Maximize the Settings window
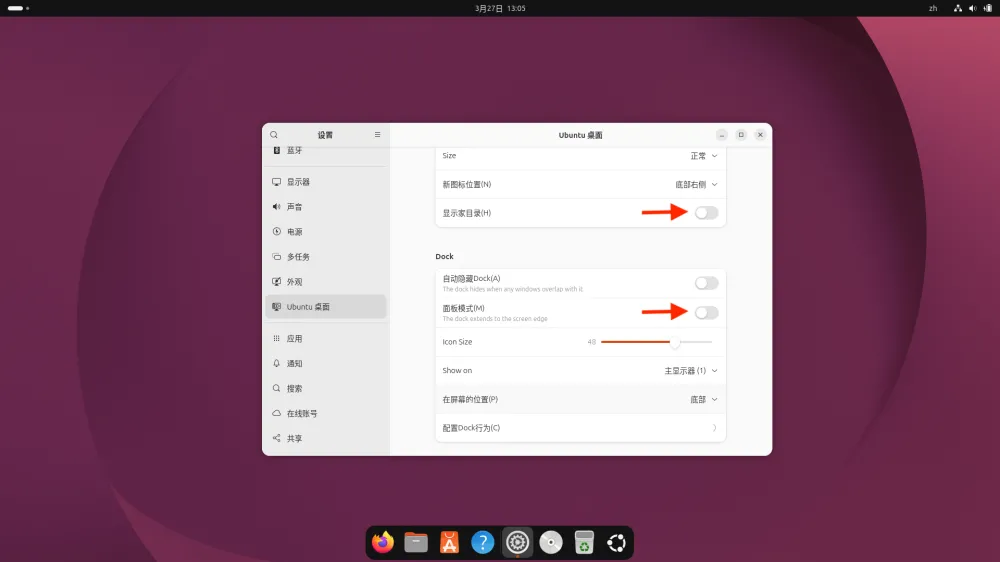This screenshot has height=562, width=1000. [x=741, y=135]
